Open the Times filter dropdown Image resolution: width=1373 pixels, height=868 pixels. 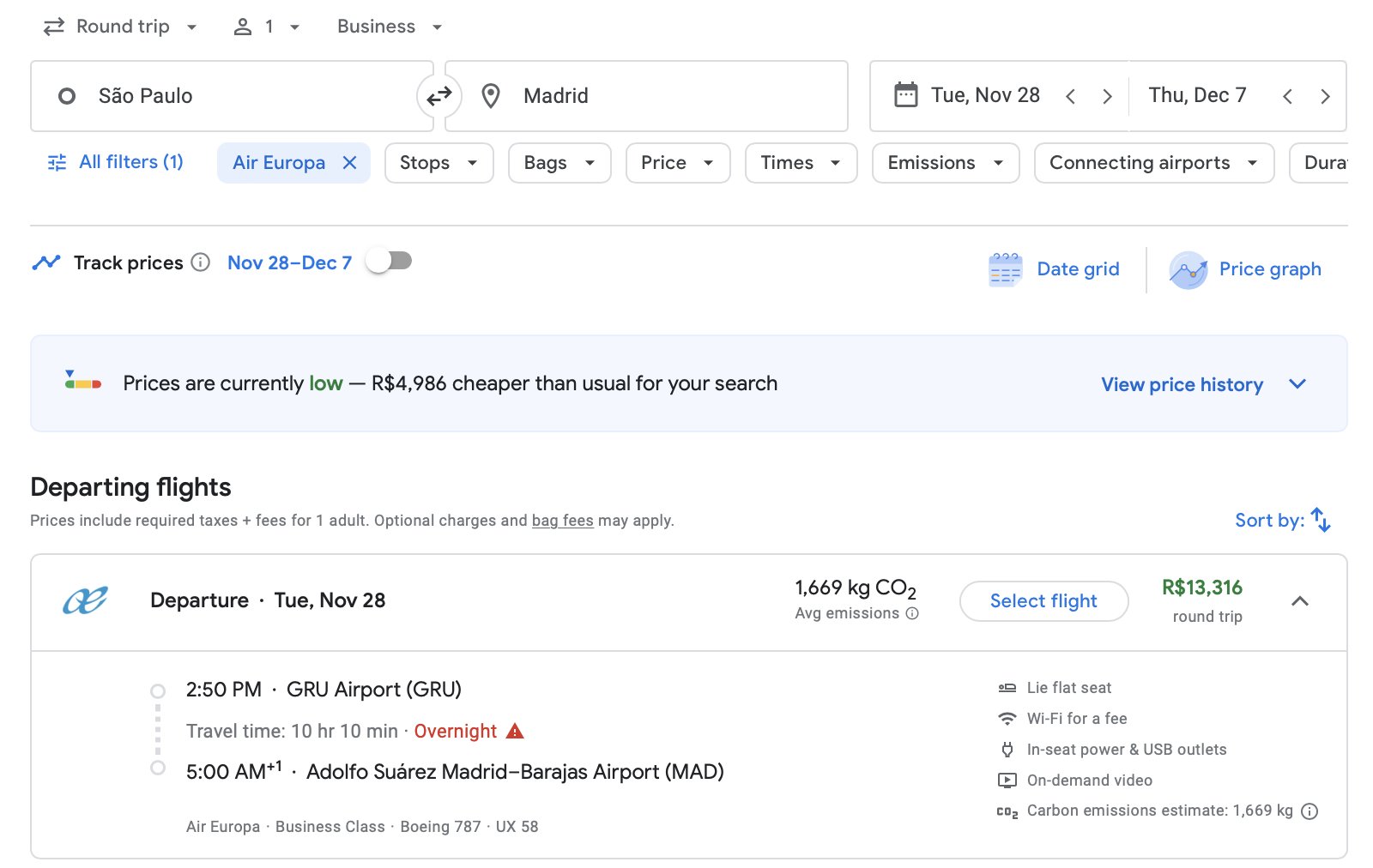click(x=801, y=163)
